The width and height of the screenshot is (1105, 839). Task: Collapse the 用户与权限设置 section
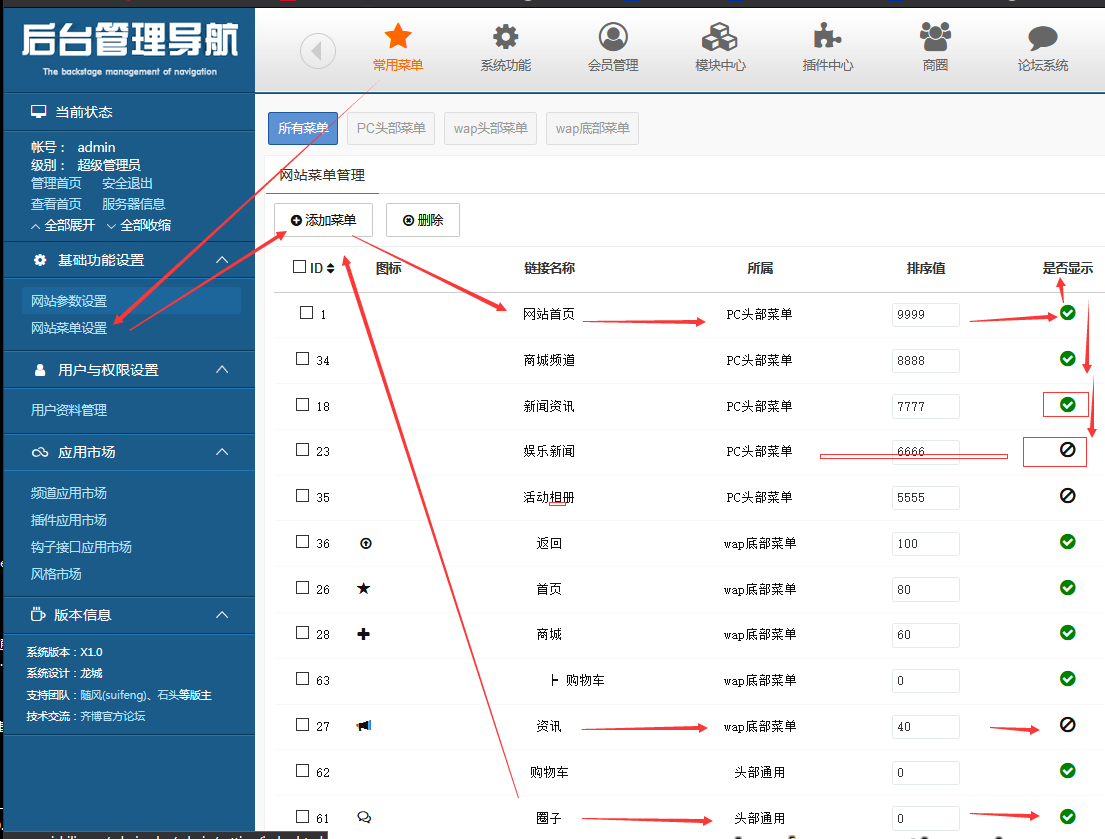[222, 370]
